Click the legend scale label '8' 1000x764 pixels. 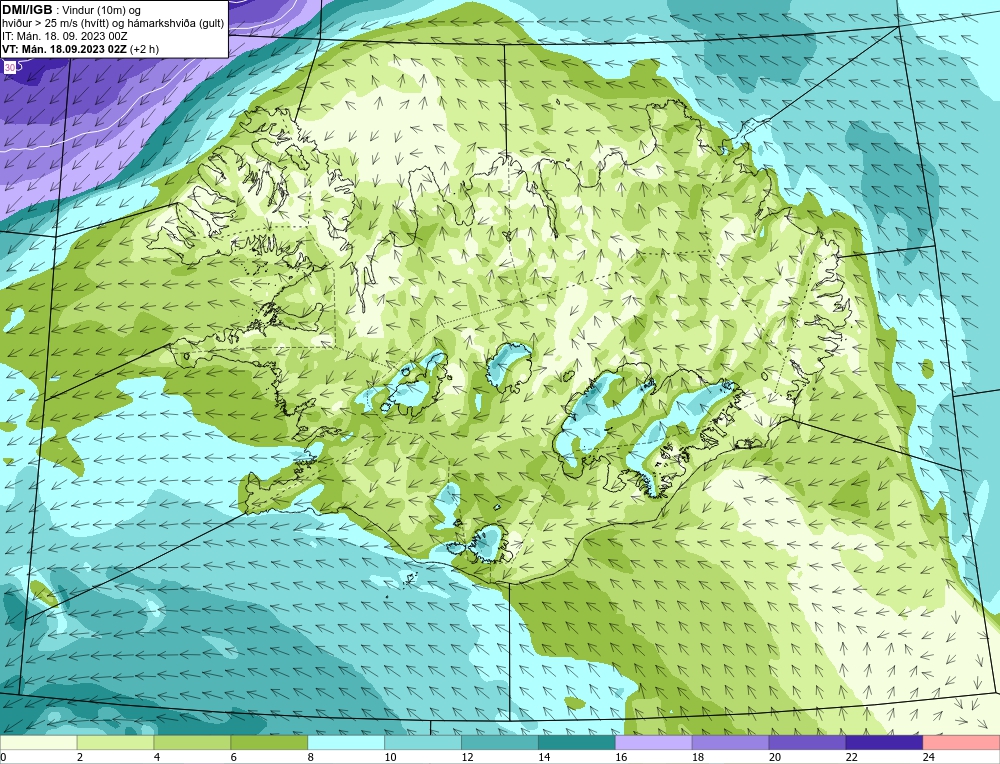click(311, 757)
